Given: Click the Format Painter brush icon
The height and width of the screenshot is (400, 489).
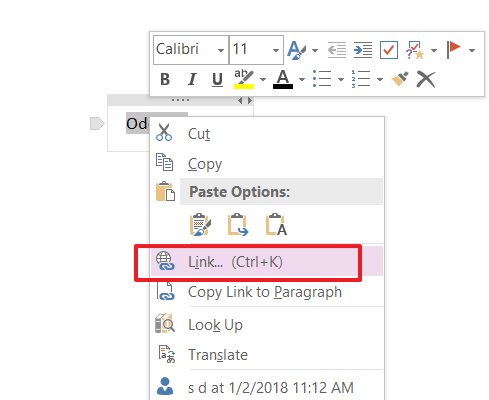Looking at the screenshot, I should tap(400, 79).
